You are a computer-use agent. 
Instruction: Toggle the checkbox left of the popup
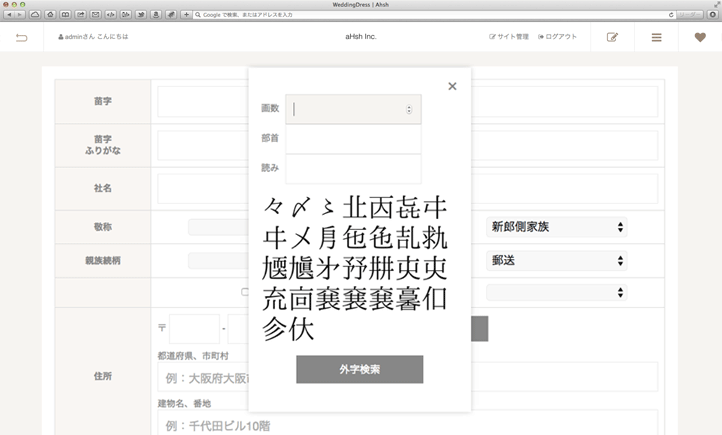pos(245,292)
